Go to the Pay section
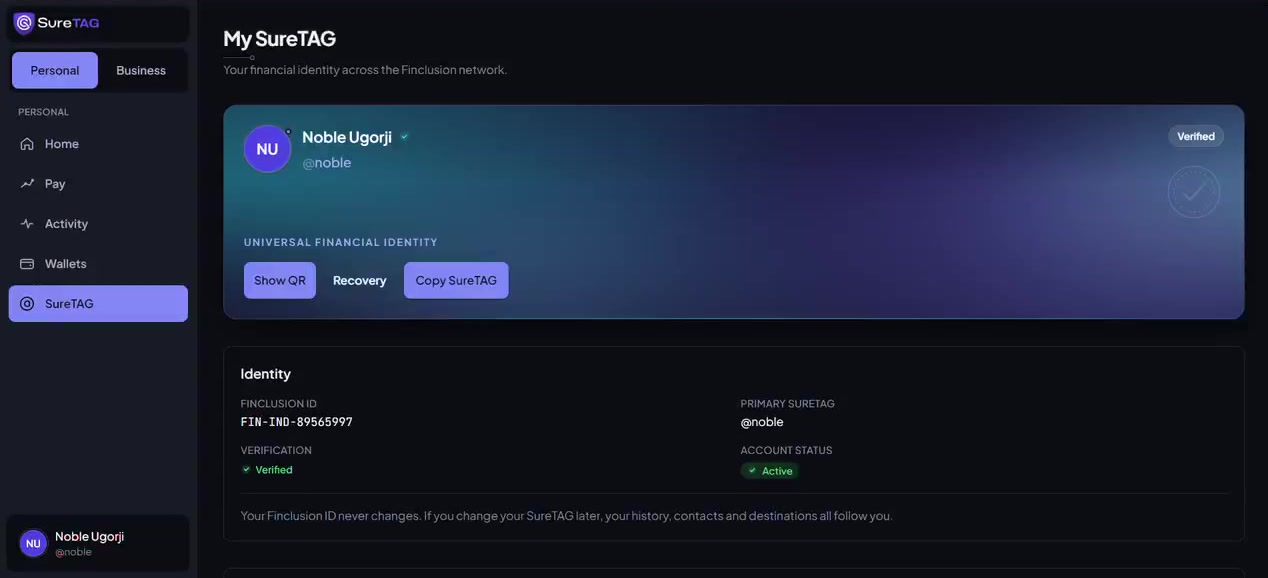 98,184
